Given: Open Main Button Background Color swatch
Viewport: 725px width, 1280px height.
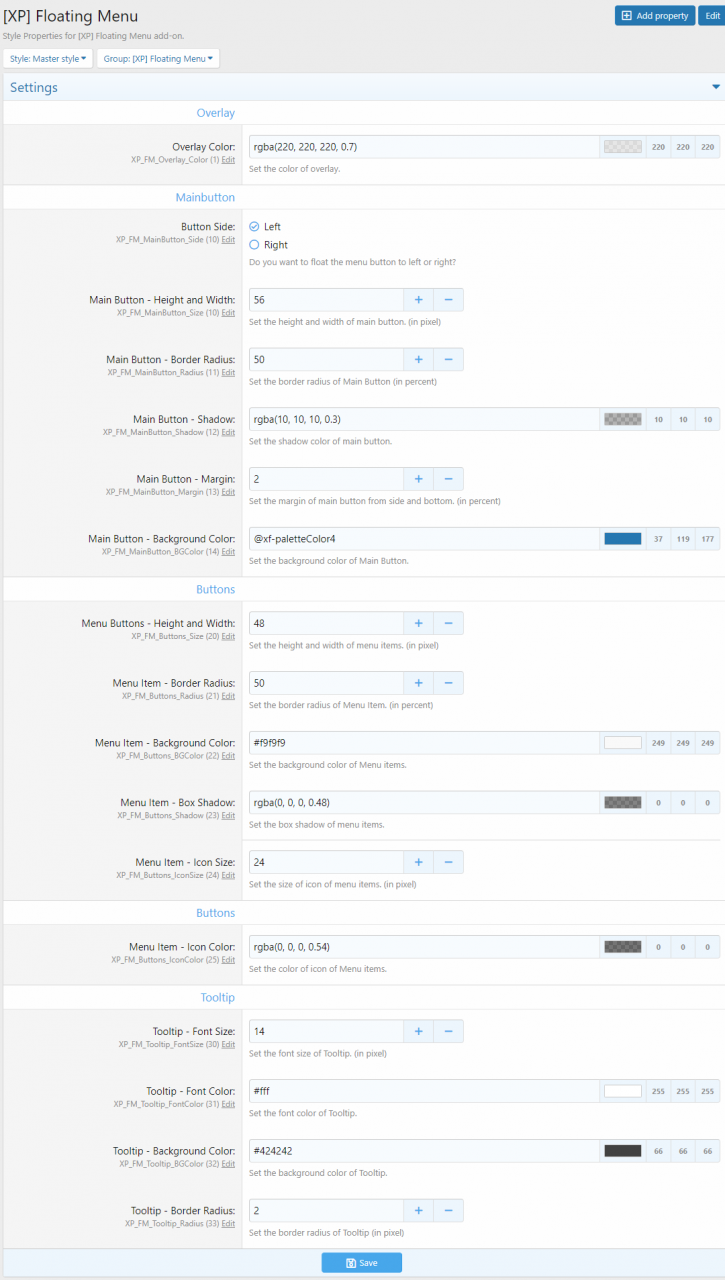Looking at the screenshot, I should click(x=622, y=539).
